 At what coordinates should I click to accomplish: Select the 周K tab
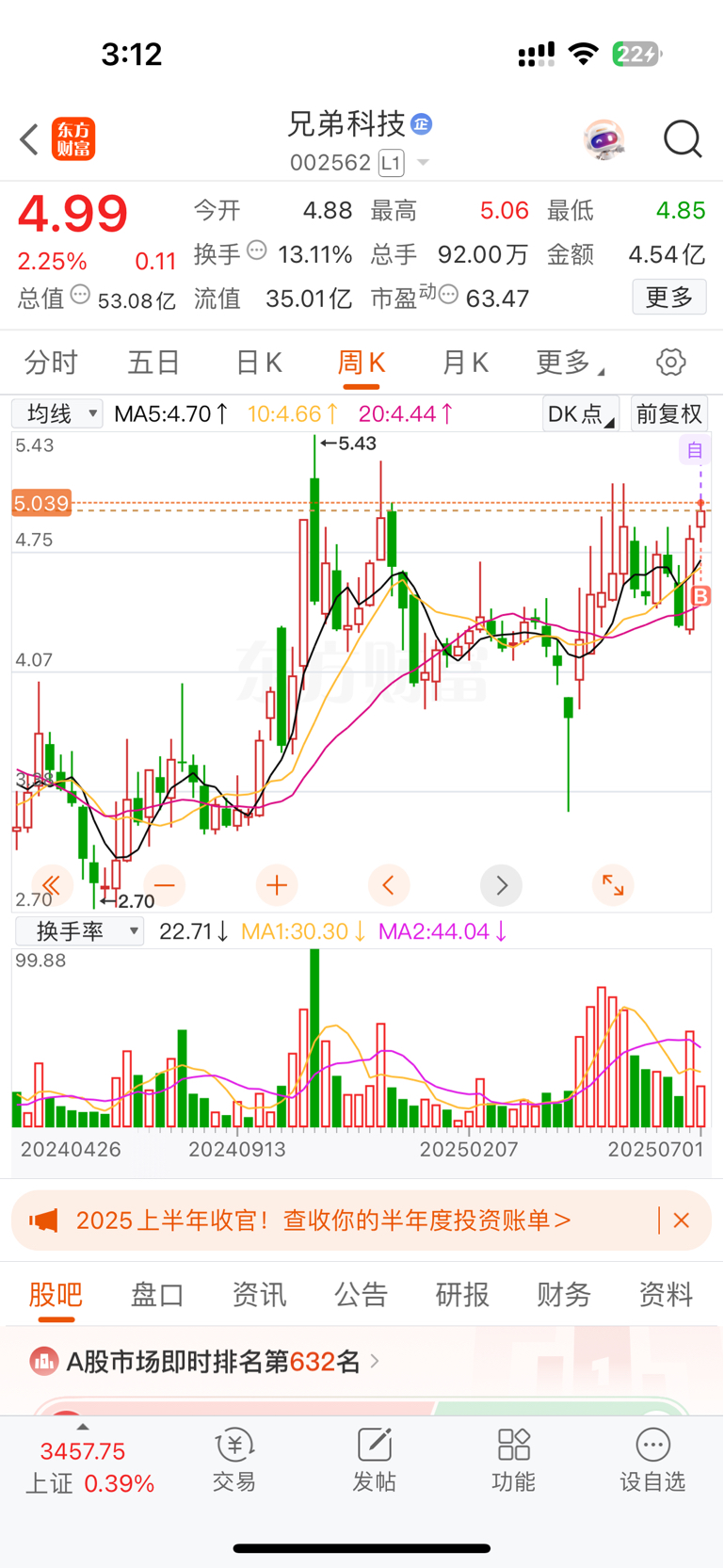click(x=362, y=363)
